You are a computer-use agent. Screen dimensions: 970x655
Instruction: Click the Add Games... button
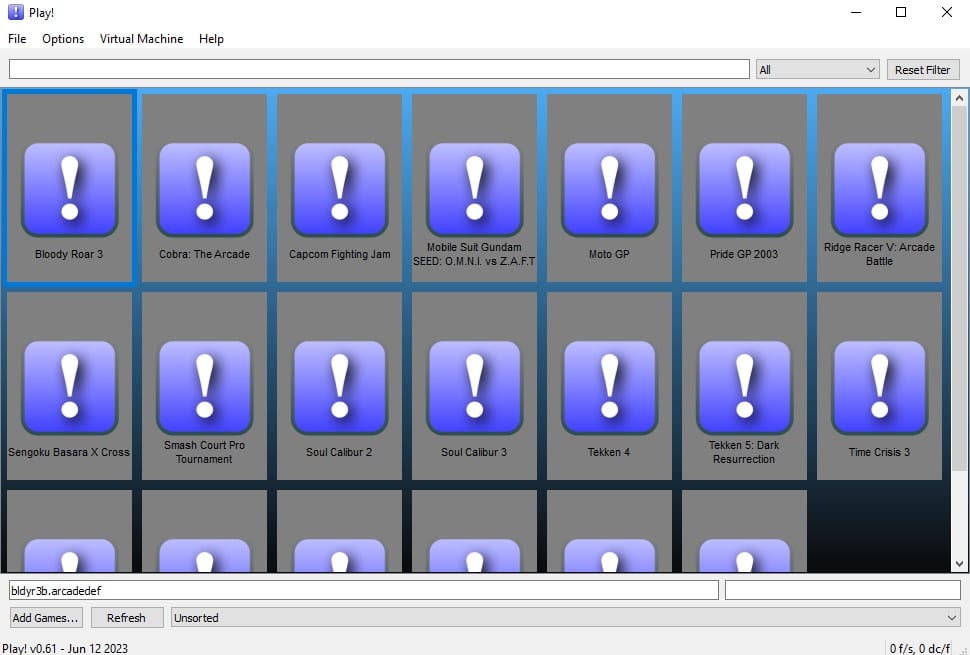[x=46, y=617]
